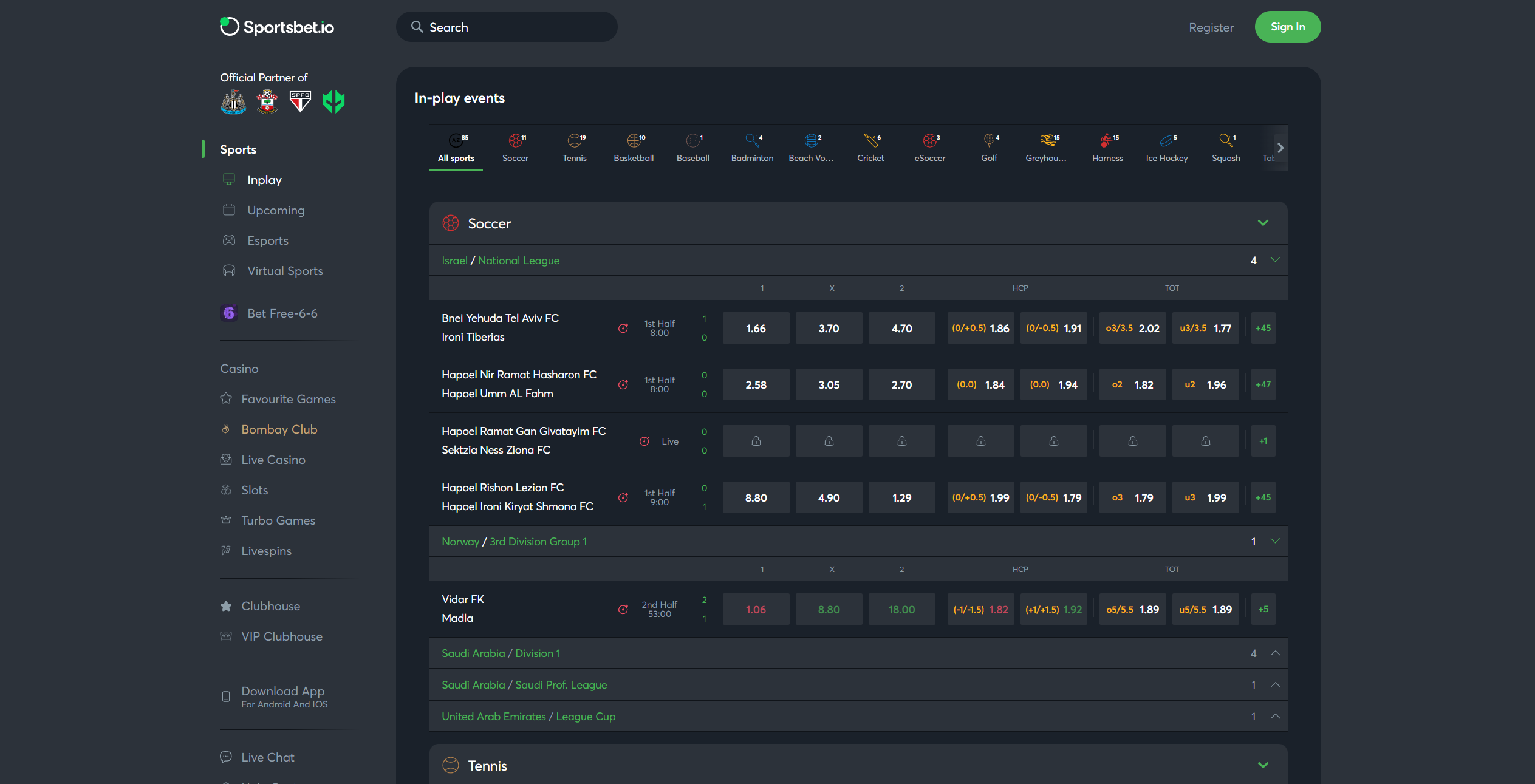This screenshot has width=1535, height=784.
Task: Click locked home odds for Hapoel Ramat Gan
Action: pos(756,441)
